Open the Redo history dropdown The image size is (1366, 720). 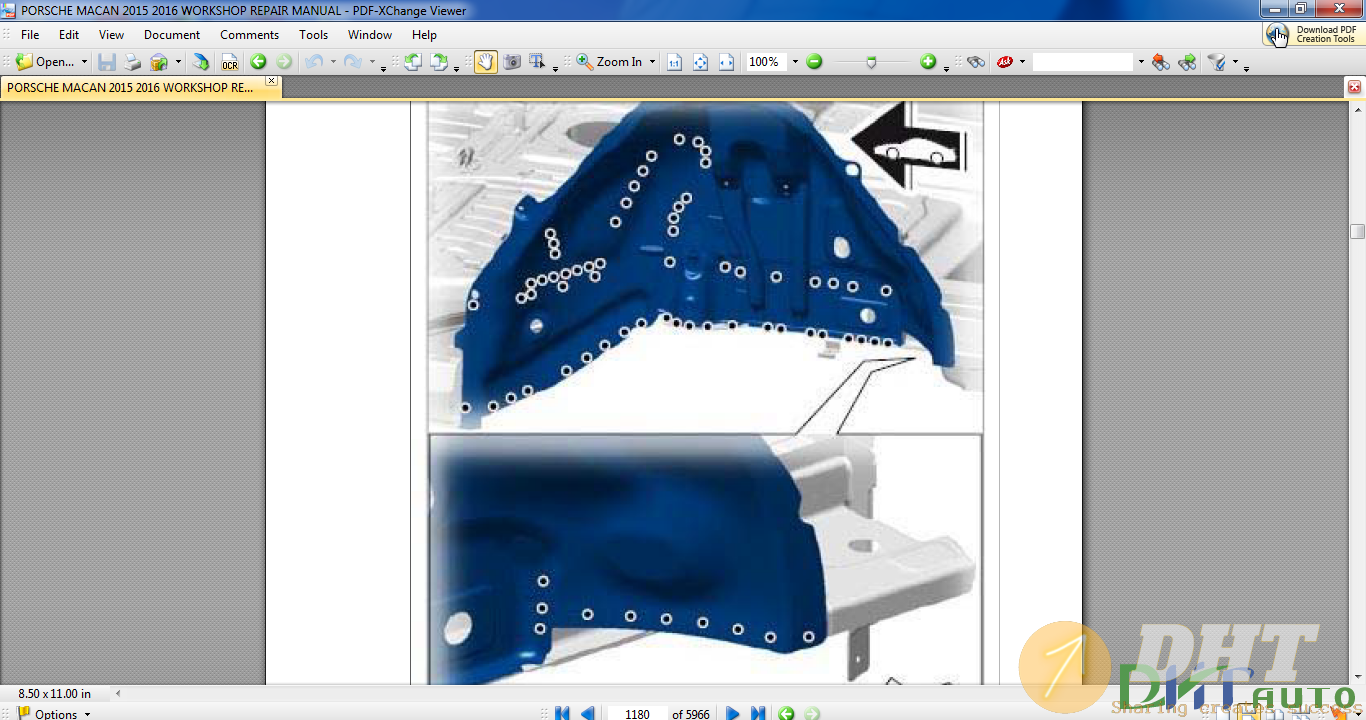[371, 62]
